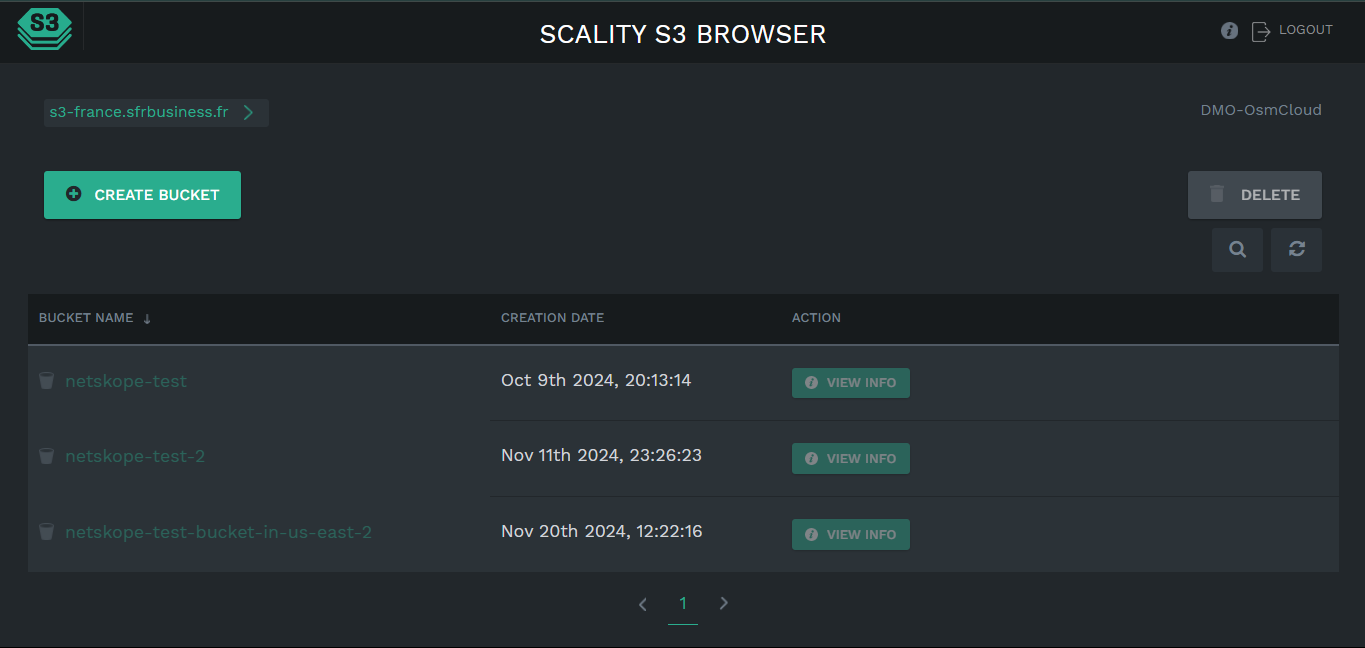Click the netskope-test bucket icon
1365x648 pixels.
(46, 381)
